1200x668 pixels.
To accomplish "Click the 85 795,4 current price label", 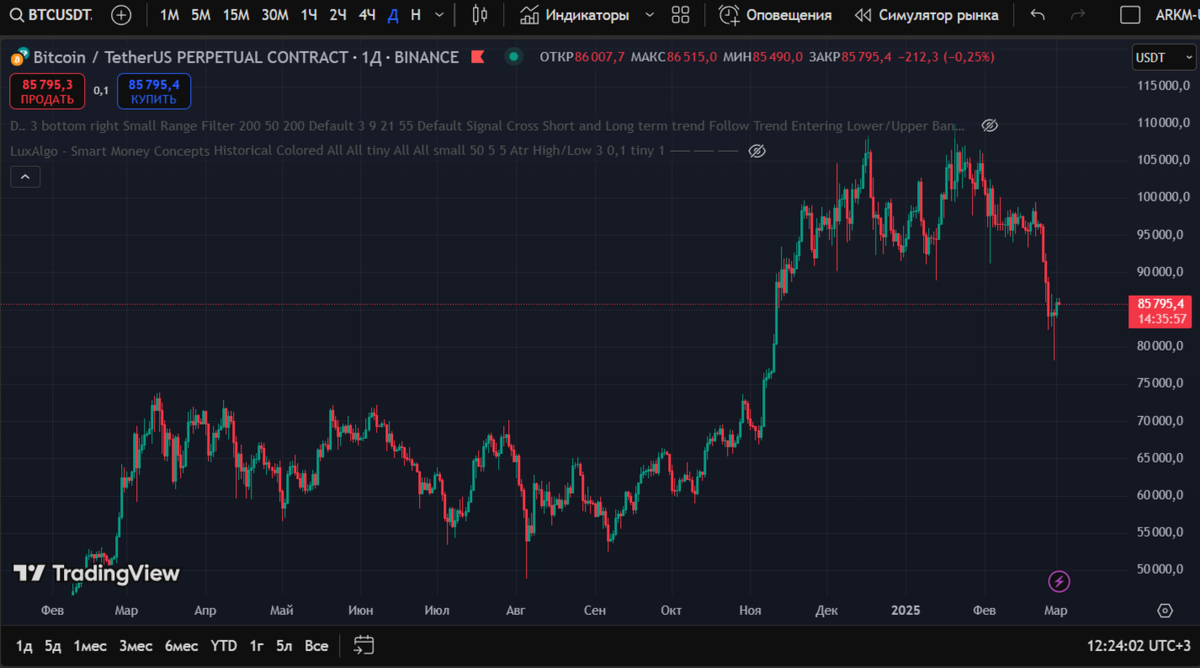I will tap(1161, 303).
